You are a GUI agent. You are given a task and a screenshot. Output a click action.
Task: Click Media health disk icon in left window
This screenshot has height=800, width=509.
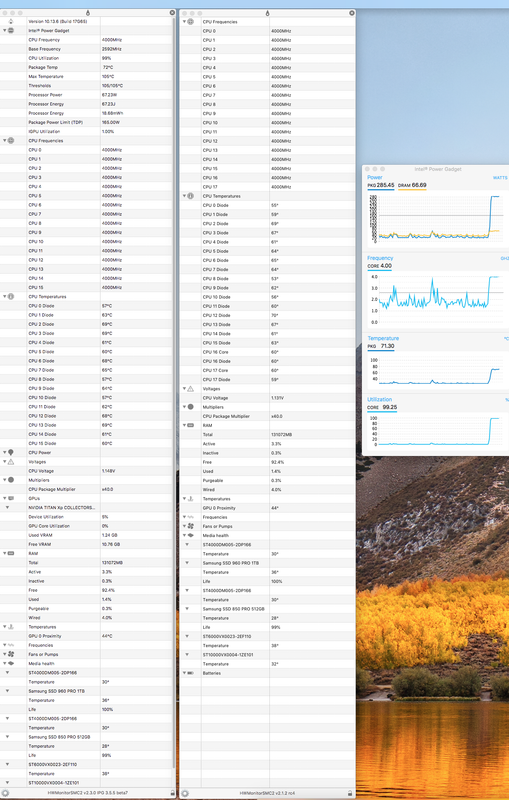pyautogui.click(x=11, y=663)
